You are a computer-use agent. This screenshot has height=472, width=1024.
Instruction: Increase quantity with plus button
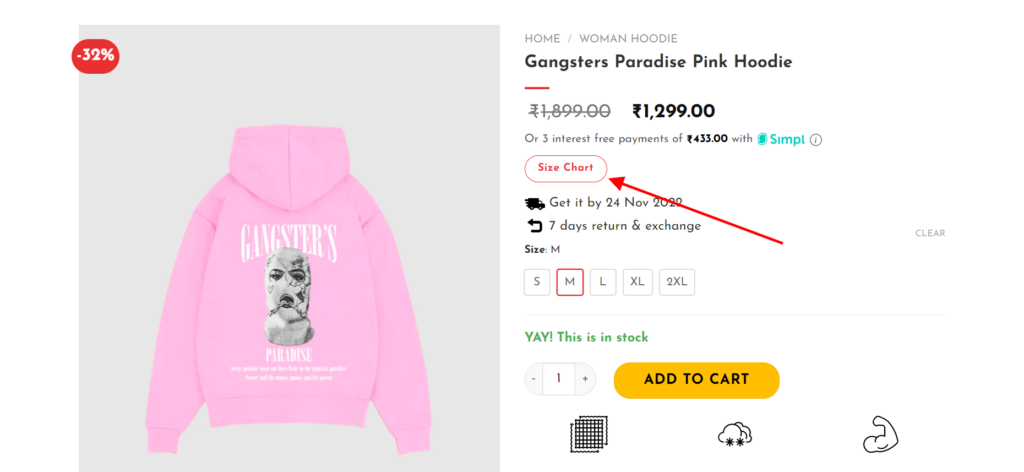[585, 379]
